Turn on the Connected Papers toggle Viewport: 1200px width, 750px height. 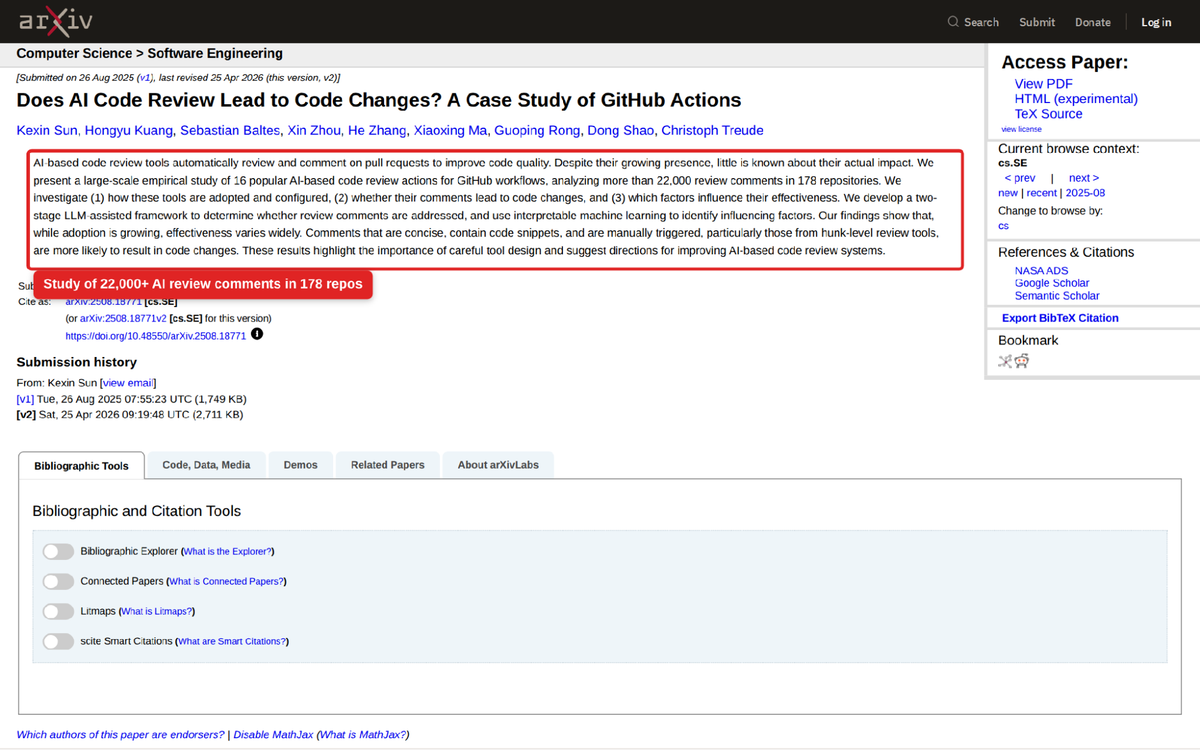pos(58,581)
